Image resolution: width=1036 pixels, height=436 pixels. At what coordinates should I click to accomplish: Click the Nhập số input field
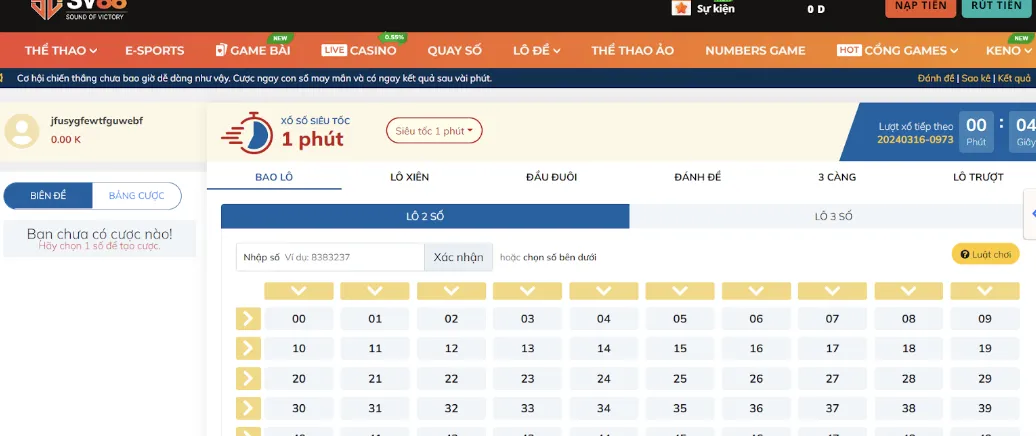coord(330,257)
